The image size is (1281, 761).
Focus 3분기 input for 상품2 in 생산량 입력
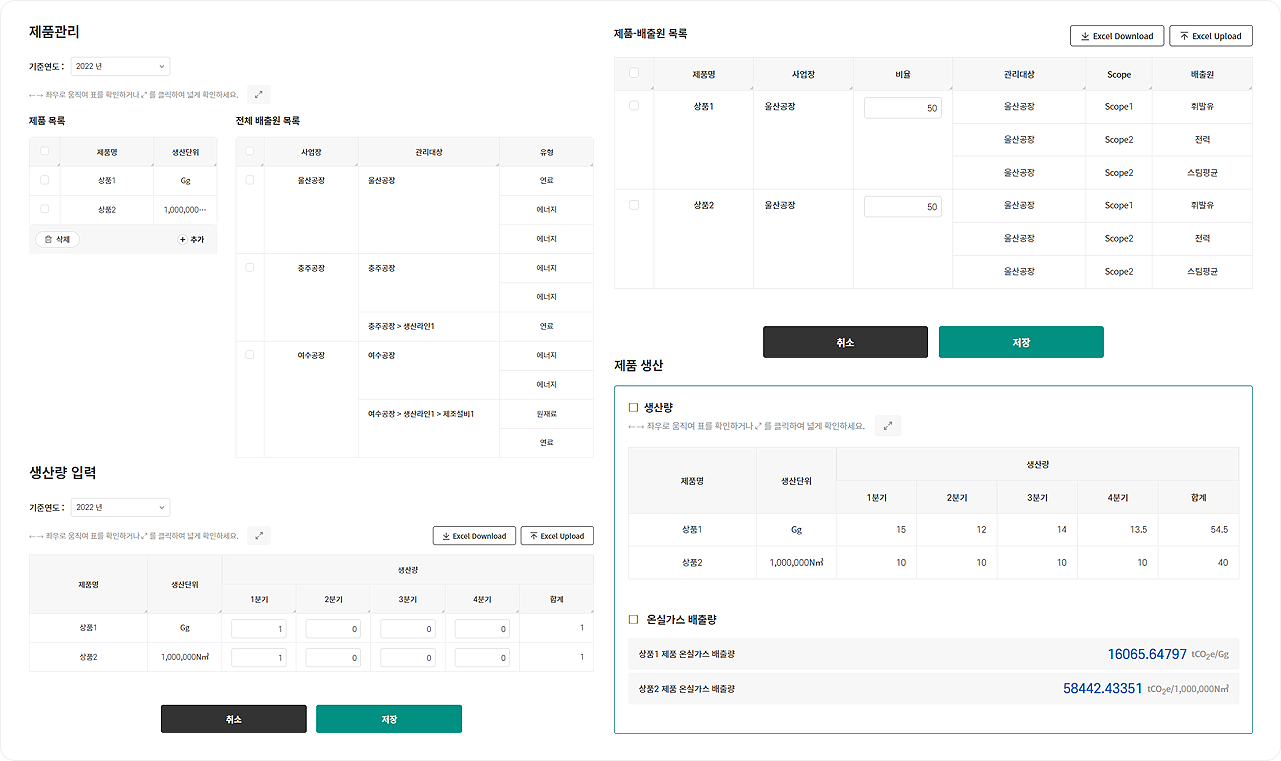[408, 657]
